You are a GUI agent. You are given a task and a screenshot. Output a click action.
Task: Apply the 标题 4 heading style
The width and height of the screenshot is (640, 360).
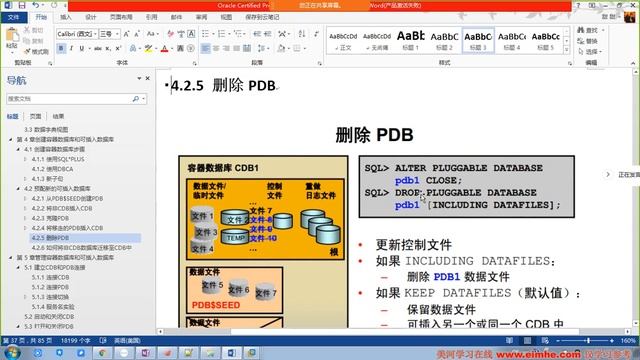pos(512,40)
